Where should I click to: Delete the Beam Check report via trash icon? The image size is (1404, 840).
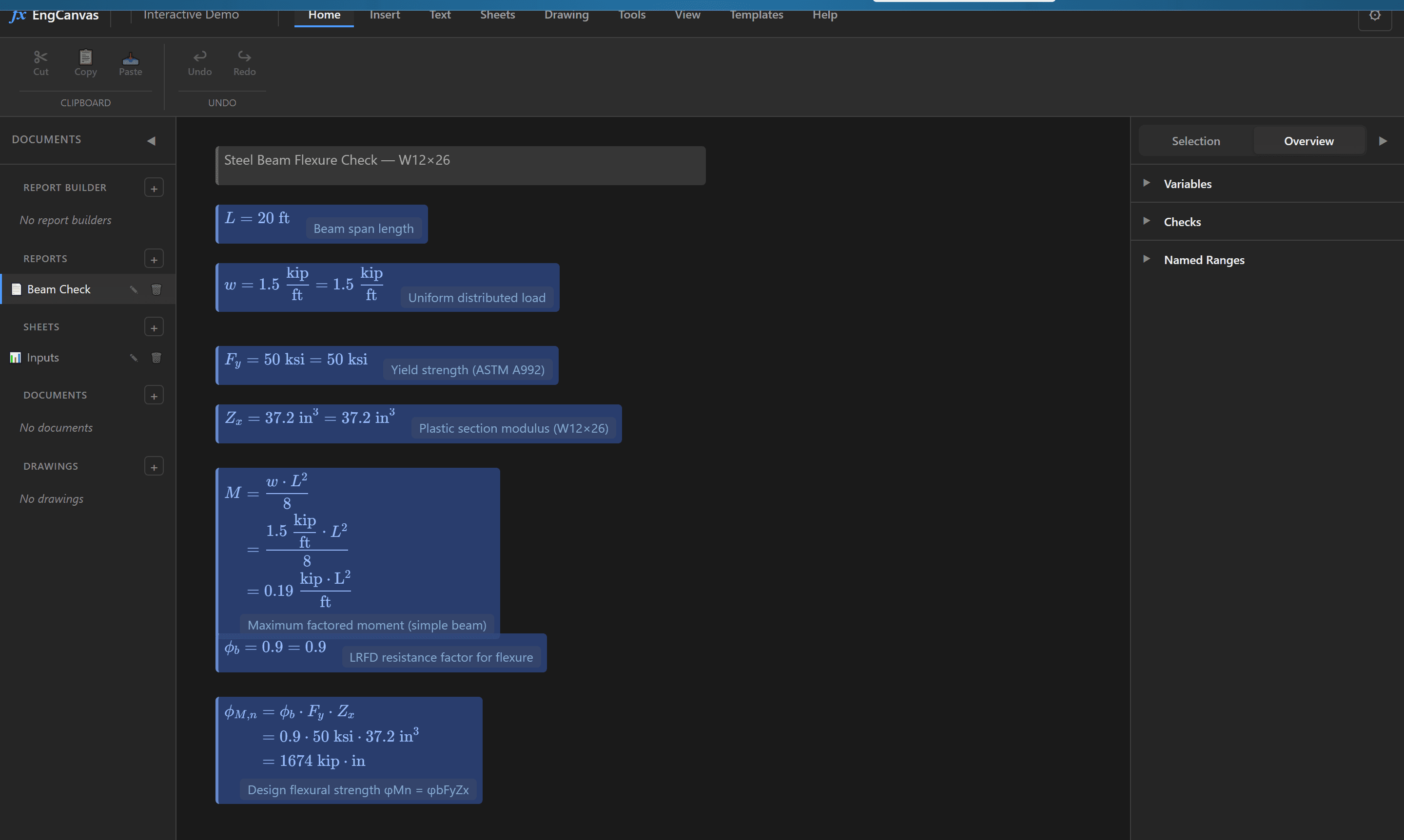(156, 289)
